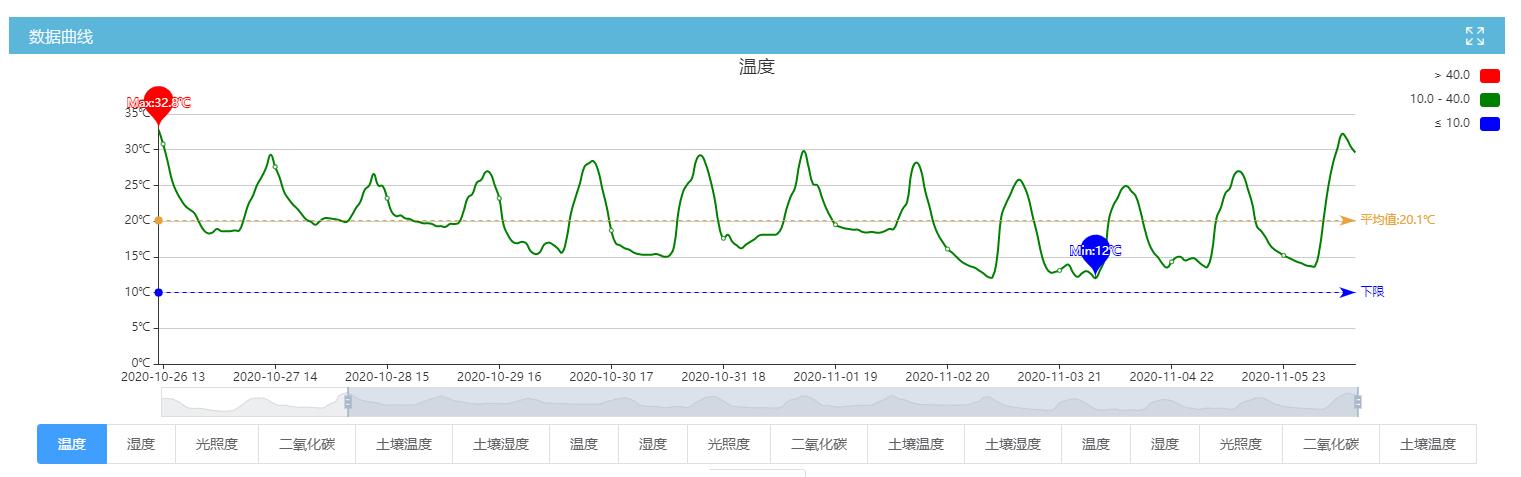Expand chart to fullscreen with corner icon
The width and height of the screenshot is (1521, 477).
[1474, 36]
